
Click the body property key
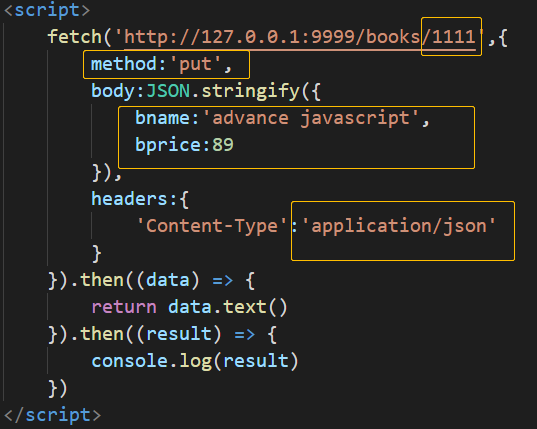click(x=113, y=91)
